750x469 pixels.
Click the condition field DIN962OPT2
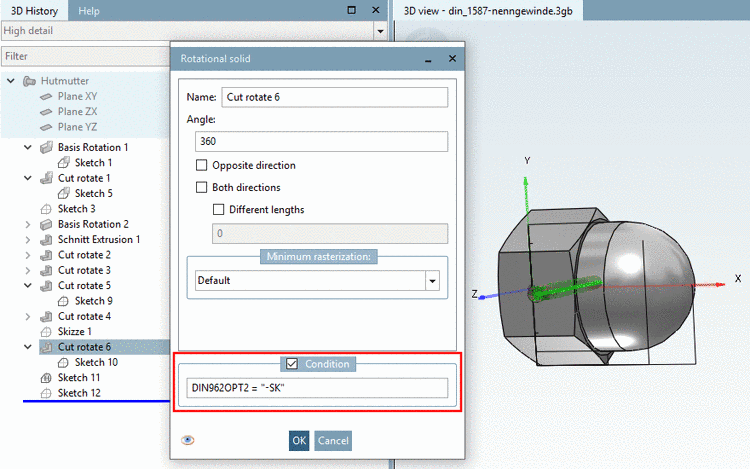(x=317, y=388)
